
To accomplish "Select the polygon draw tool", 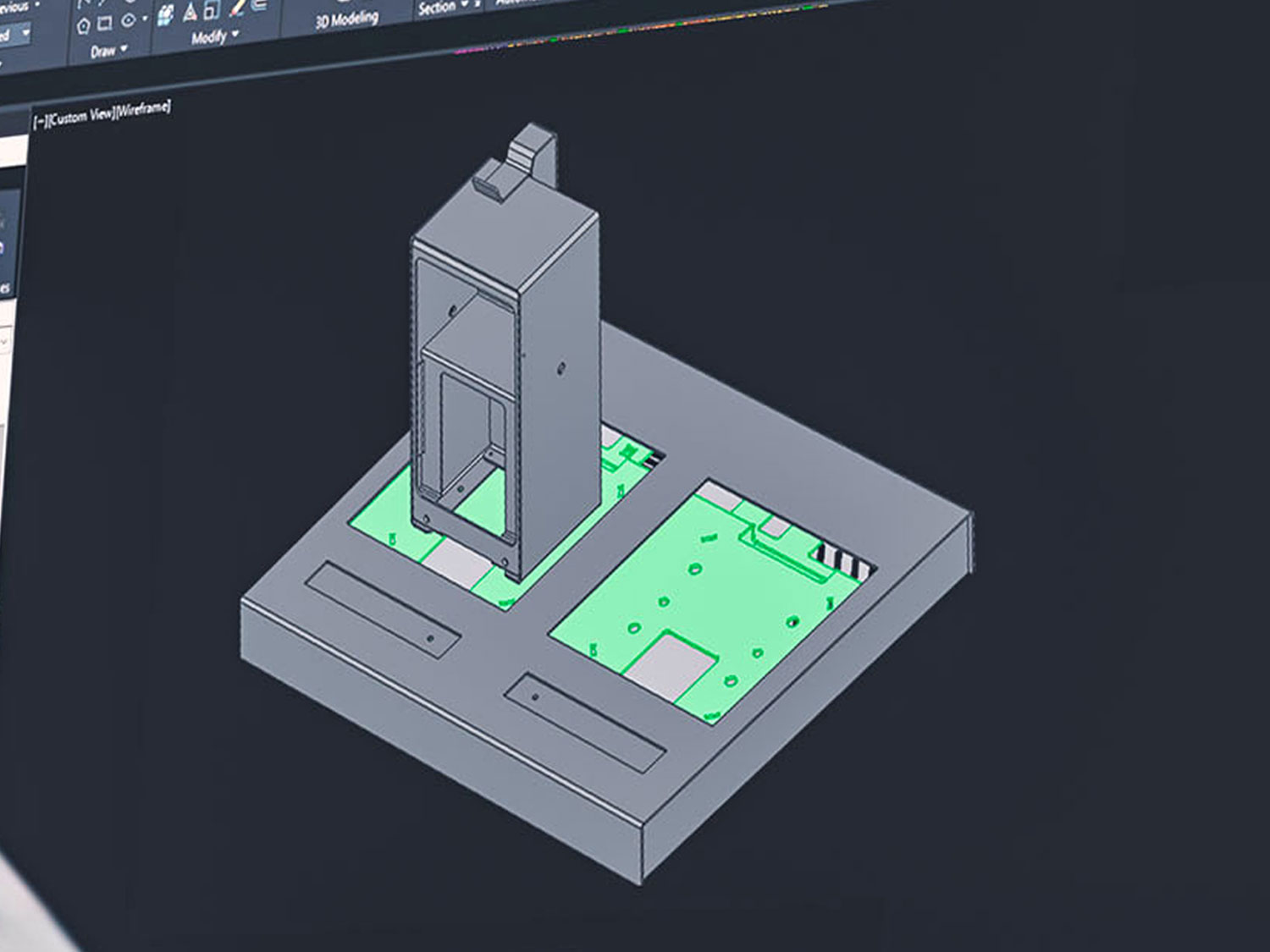I will click(x=83, y=26).
